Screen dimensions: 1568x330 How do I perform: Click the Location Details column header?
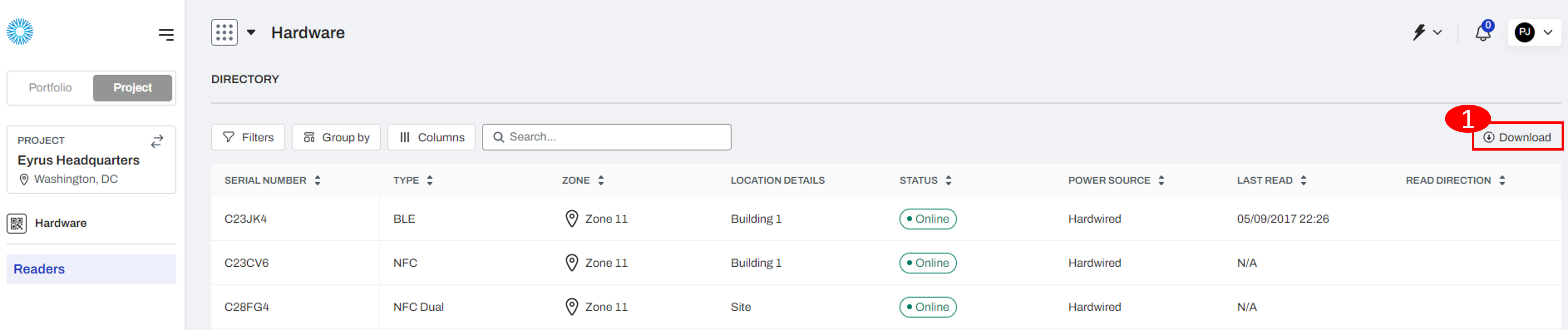[777, 180]
